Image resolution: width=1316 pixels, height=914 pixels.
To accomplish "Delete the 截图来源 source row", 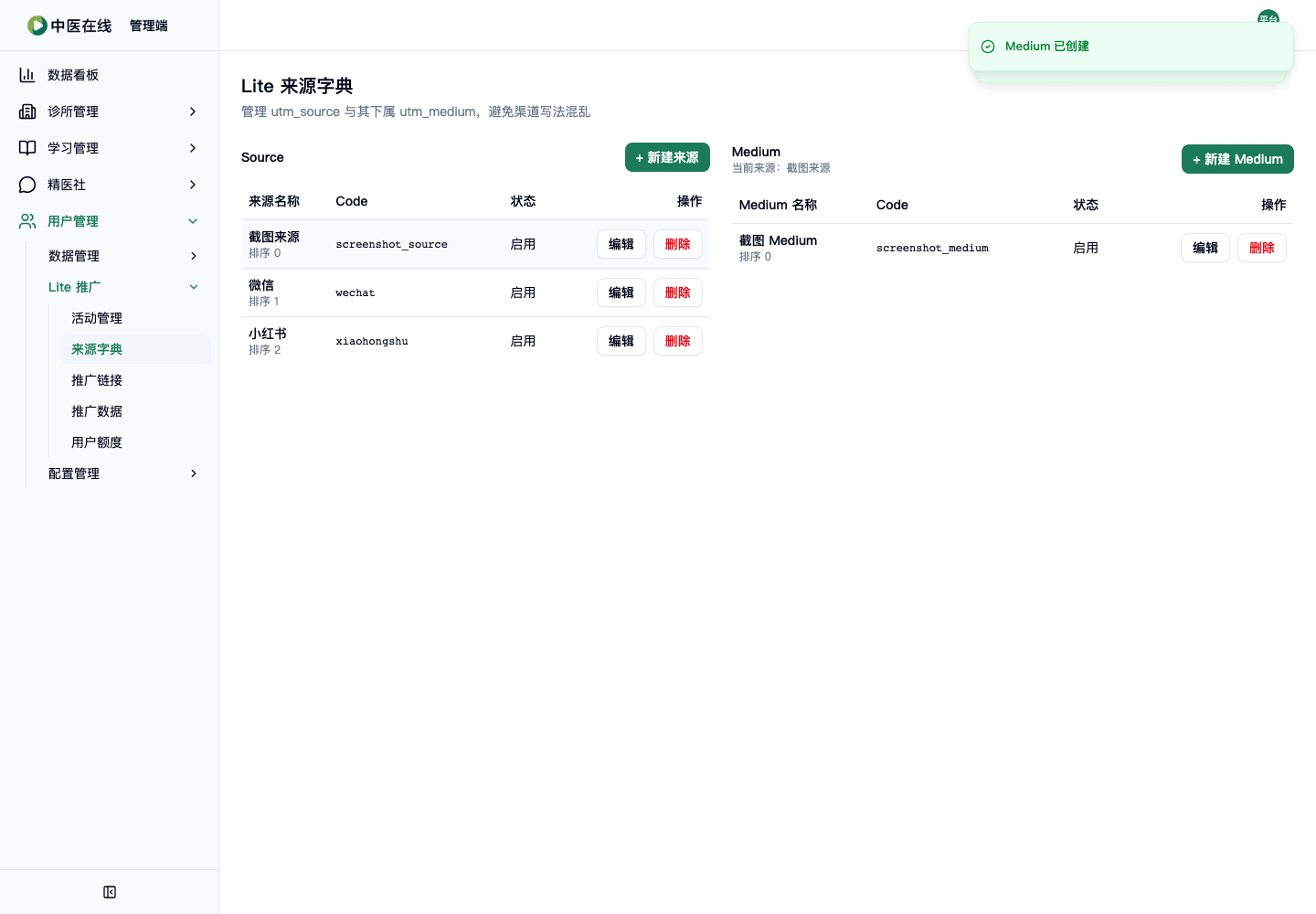I will coord(678,244).
